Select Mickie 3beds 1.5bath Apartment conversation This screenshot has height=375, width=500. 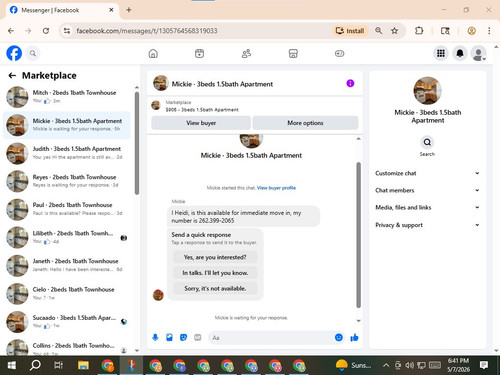67,125
